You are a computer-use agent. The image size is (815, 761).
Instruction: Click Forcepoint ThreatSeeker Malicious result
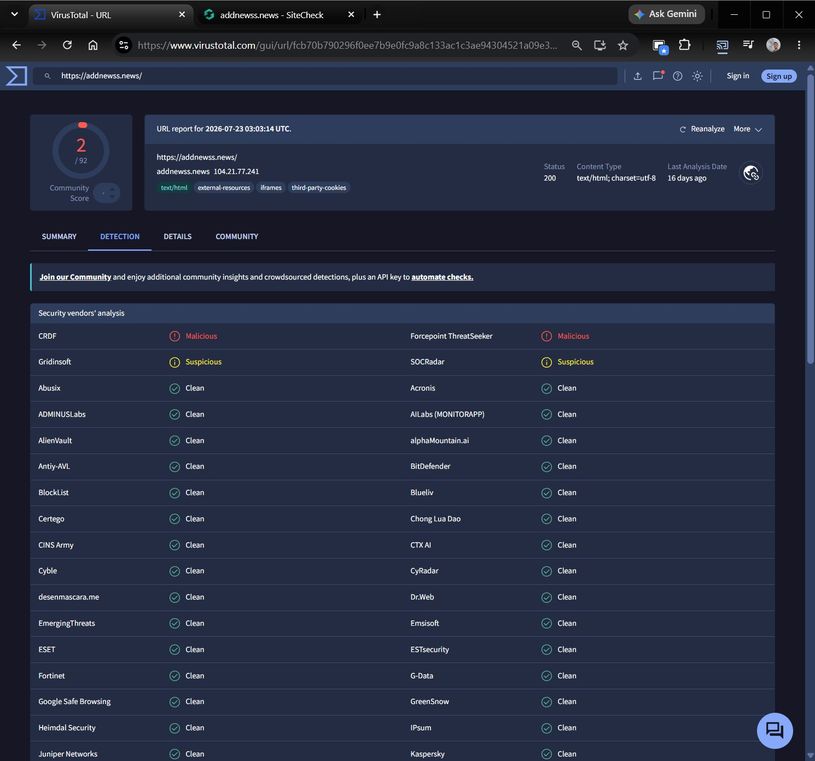point(565,336)
